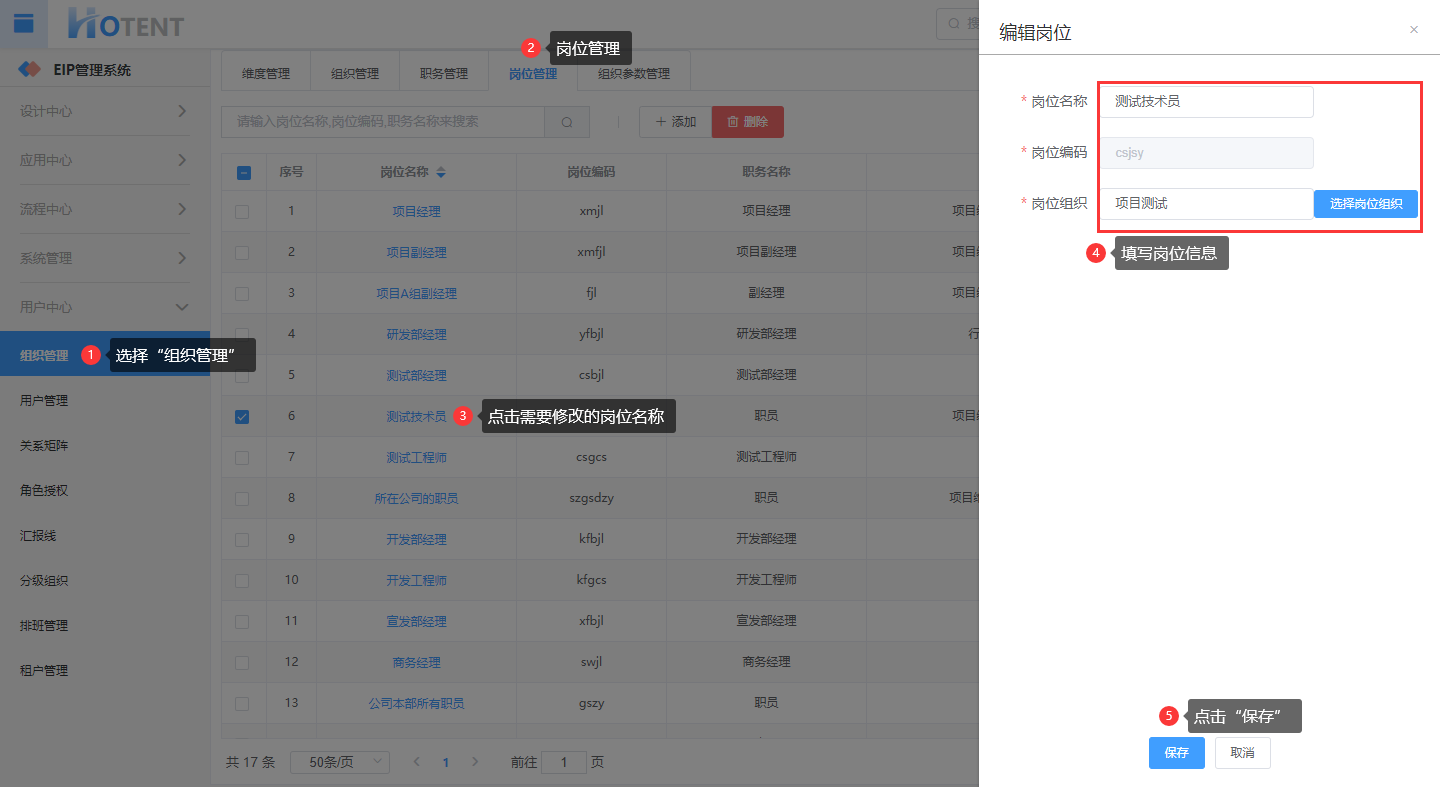This screenshot has height=787, width=1440.
Task: Focus the position search input field
Action: 383,122
